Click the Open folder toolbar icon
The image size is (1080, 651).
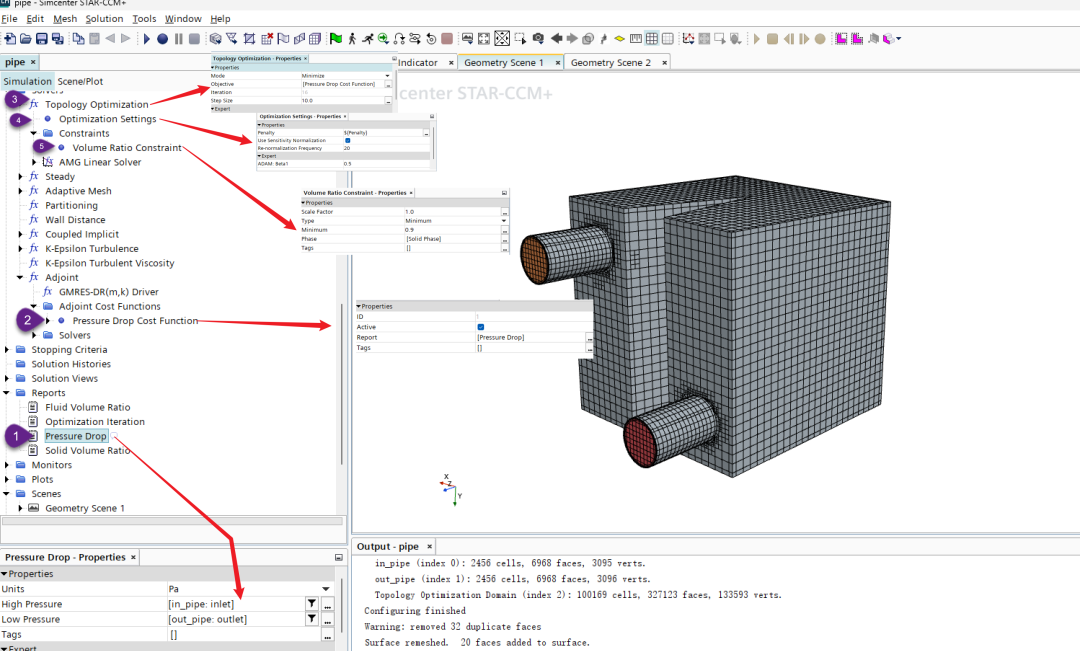(25, 39)
